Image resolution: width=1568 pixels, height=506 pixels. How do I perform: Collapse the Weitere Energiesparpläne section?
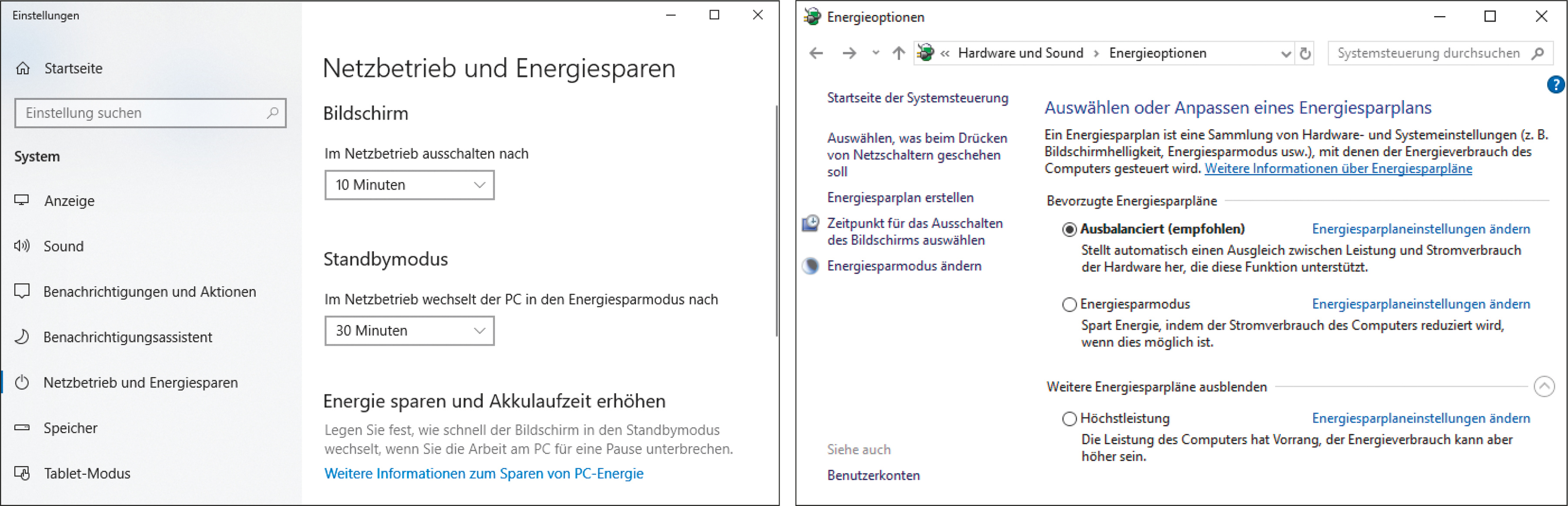coord(1544,387)
